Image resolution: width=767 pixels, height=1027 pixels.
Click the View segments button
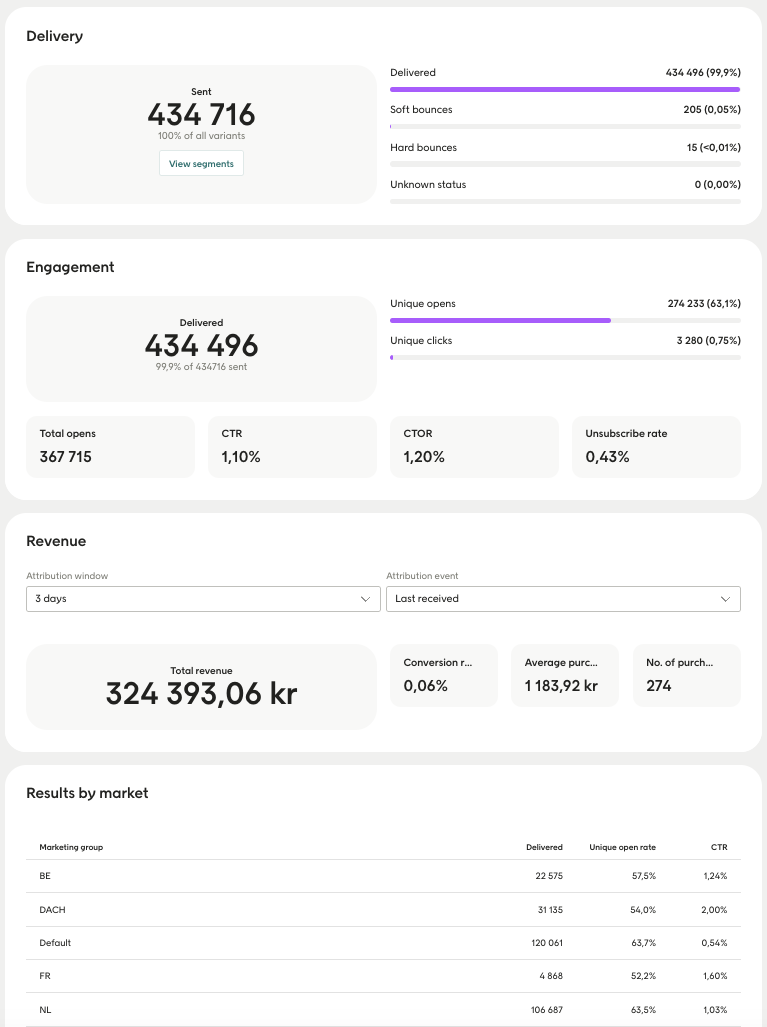[x=201, y=164]
